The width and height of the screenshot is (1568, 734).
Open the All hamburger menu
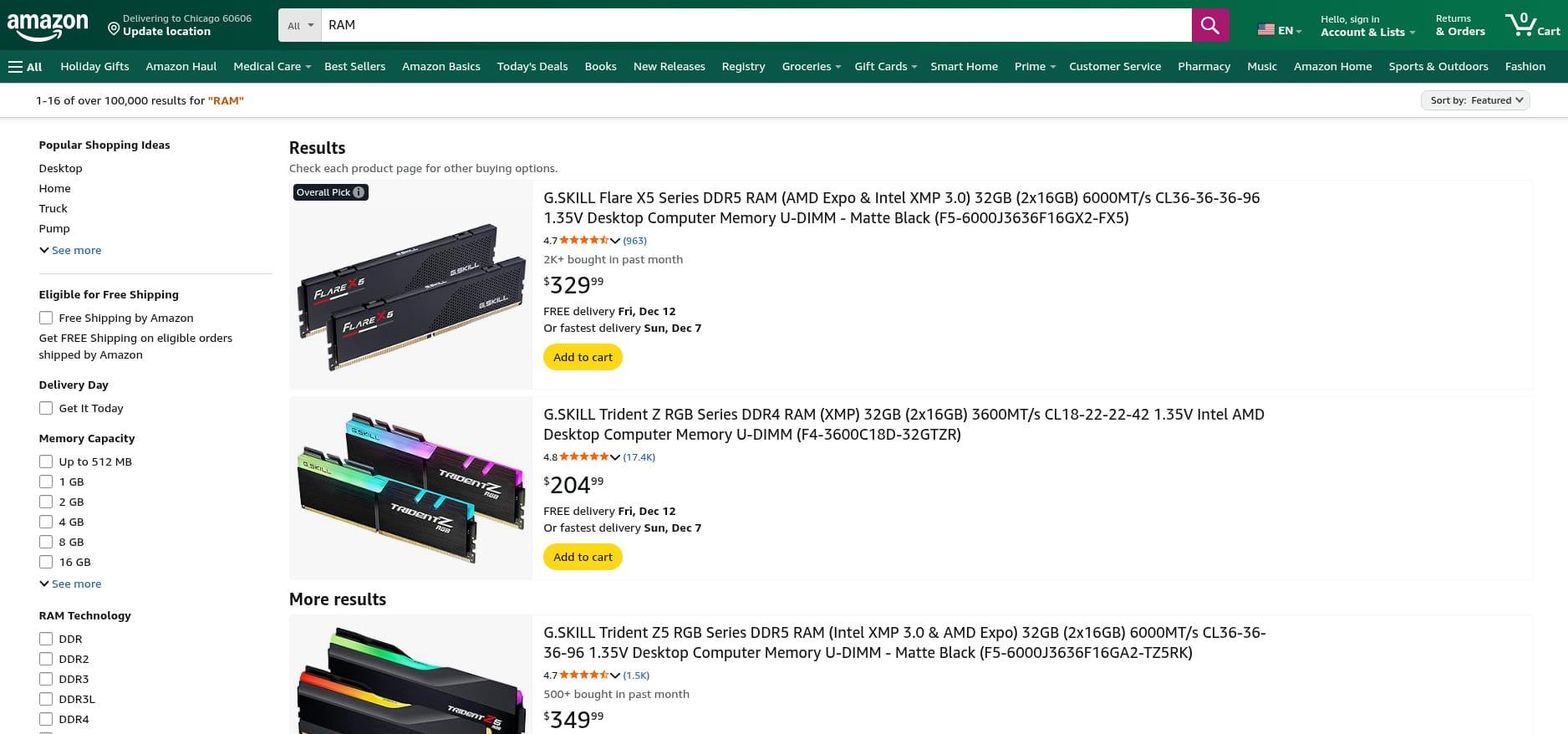(23, 66)
